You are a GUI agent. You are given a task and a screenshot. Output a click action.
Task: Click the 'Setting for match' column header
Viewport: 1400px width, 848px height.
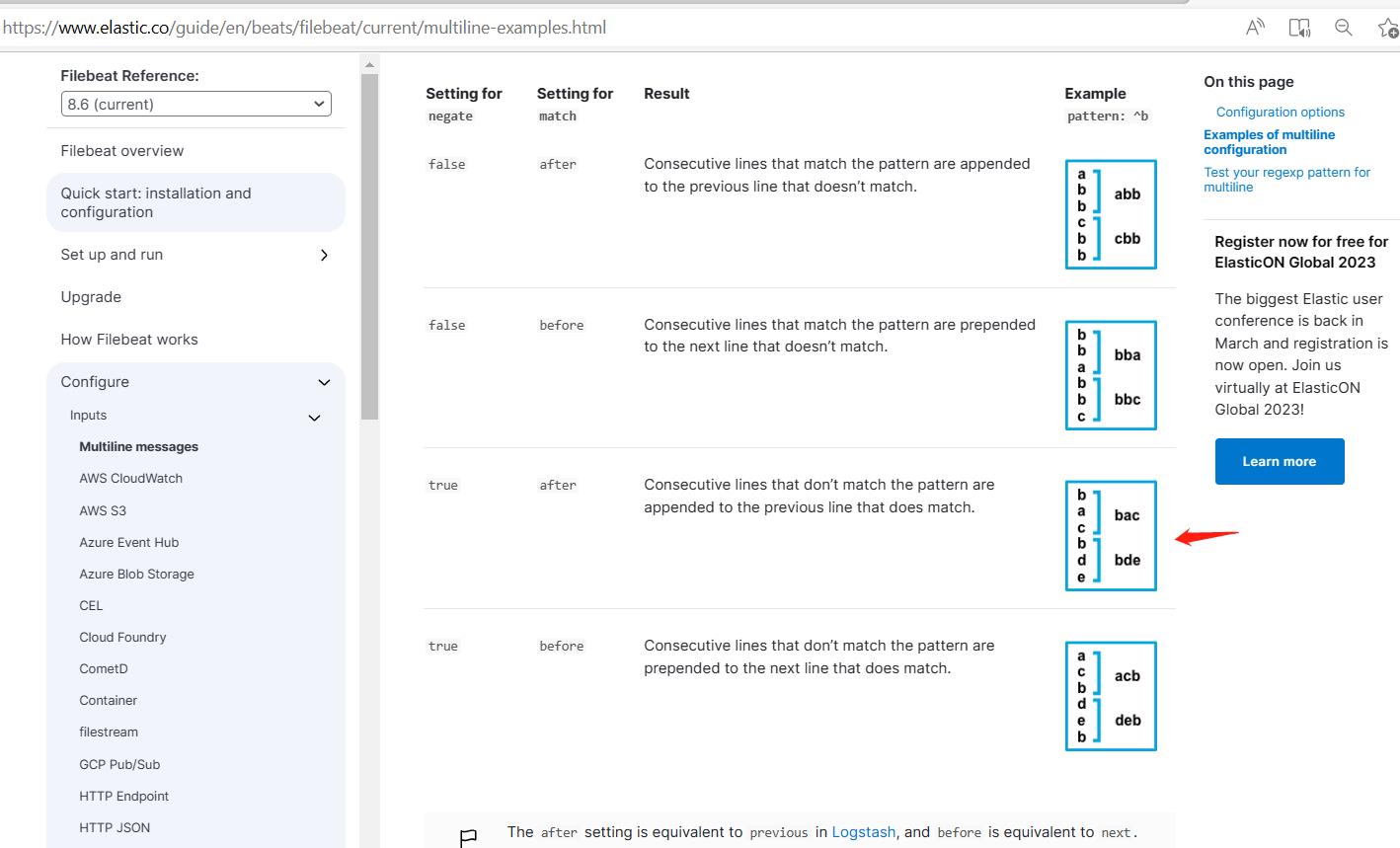(x=575, y=104)
